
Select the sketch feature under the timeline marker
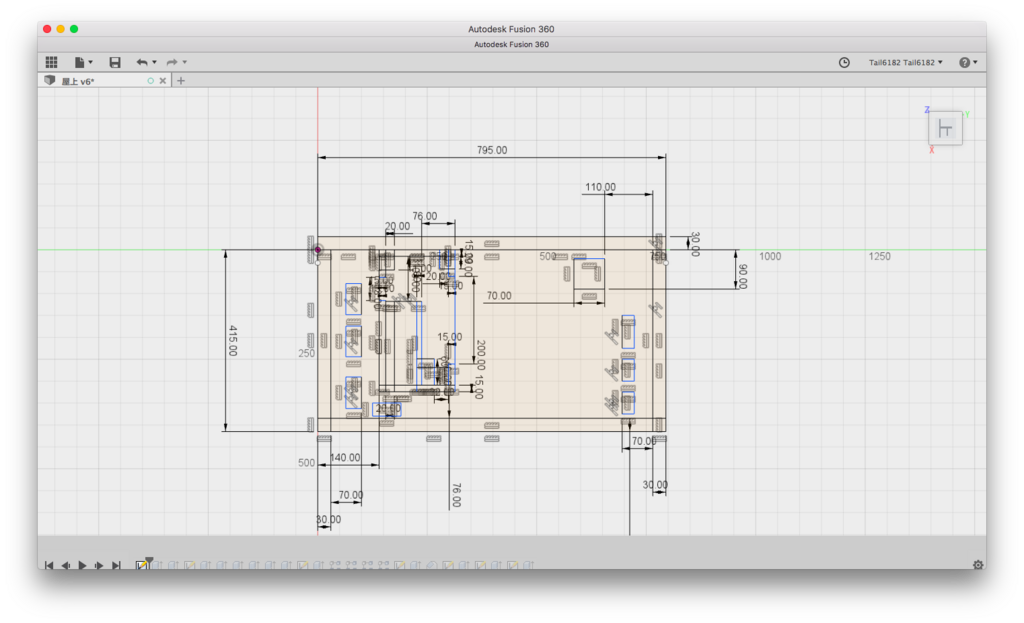tap(141, 566)
